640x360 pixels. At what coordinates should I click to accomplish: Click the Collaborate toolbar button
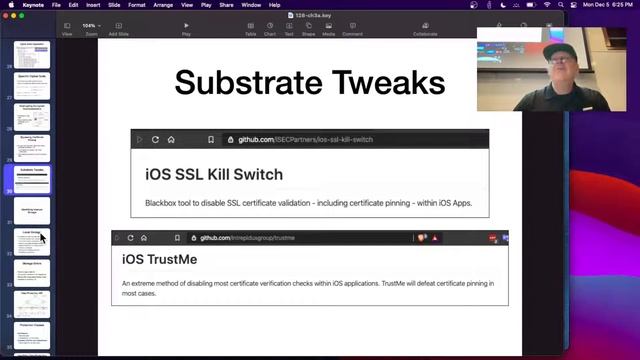(x=425, y=29)
